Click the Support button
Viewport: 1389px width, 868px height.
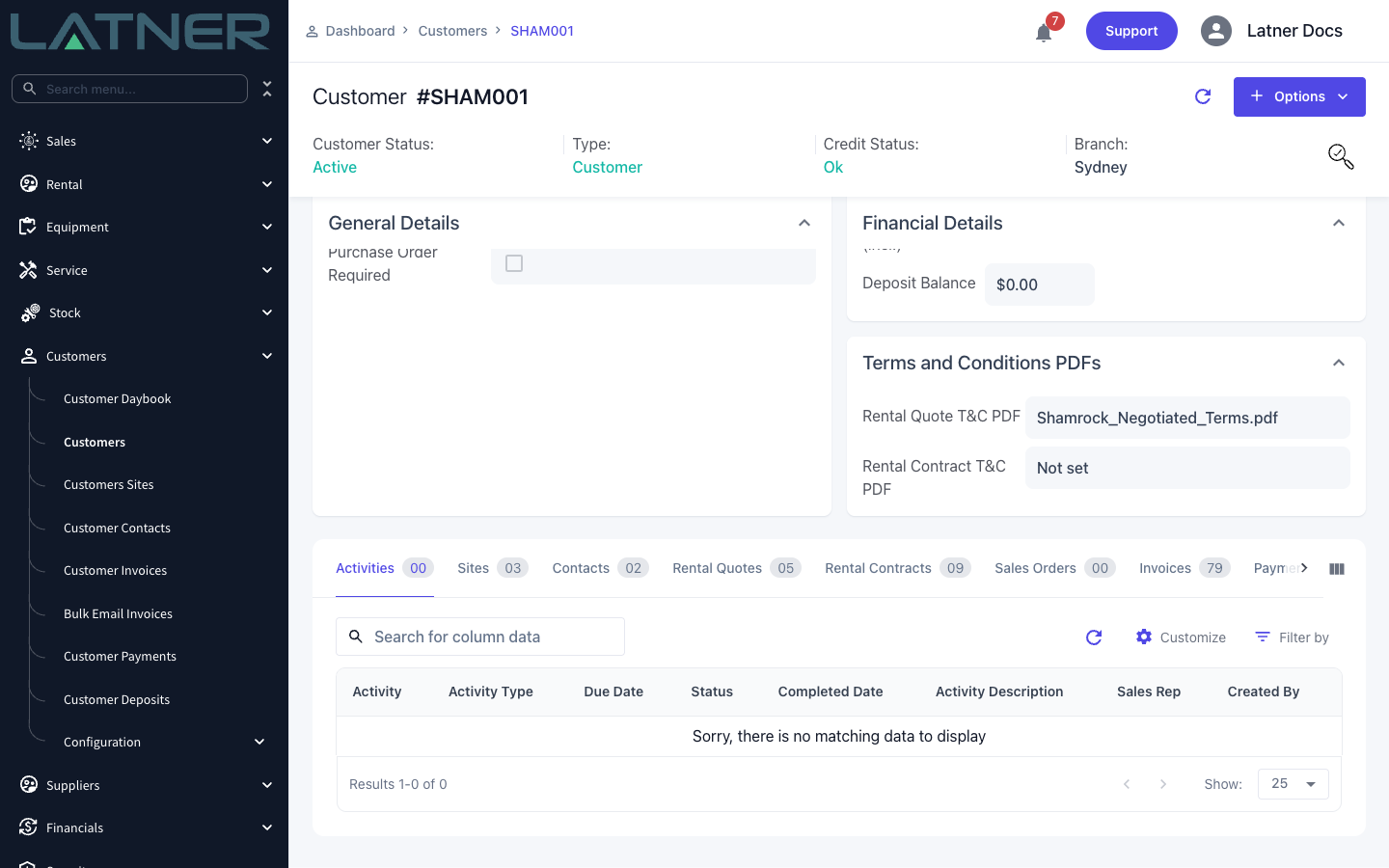tap(1131, 31)
